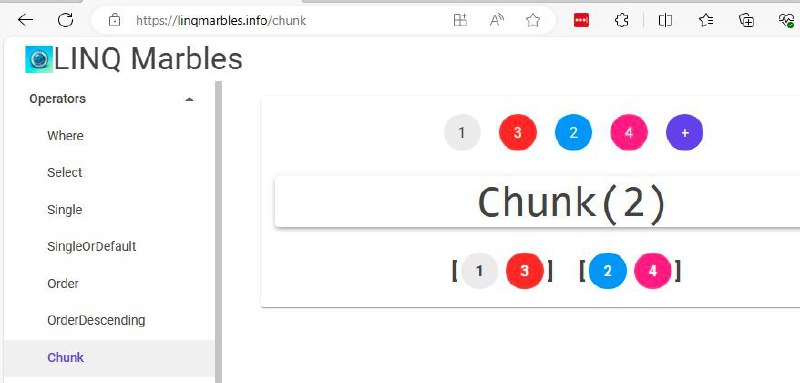800x383 pixels.
Task: Select the Where operator
Action: click(65, 136)
